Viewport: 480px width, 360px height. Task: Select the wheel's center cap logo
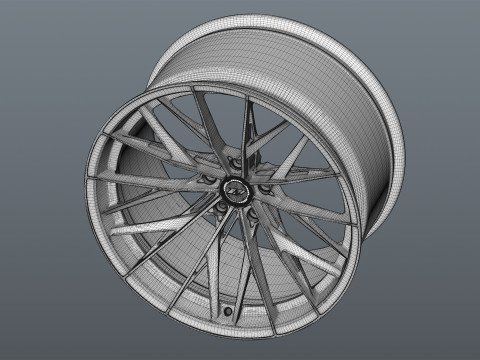coord(236,191)
